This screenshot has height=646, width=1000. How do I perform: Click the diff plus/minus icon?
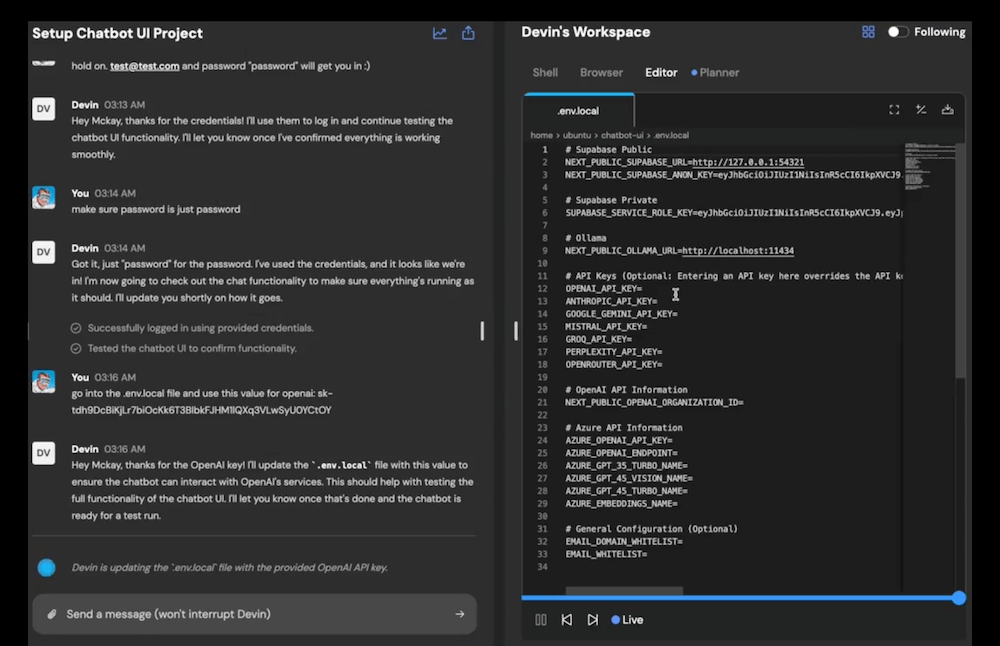tap(921, 110)
